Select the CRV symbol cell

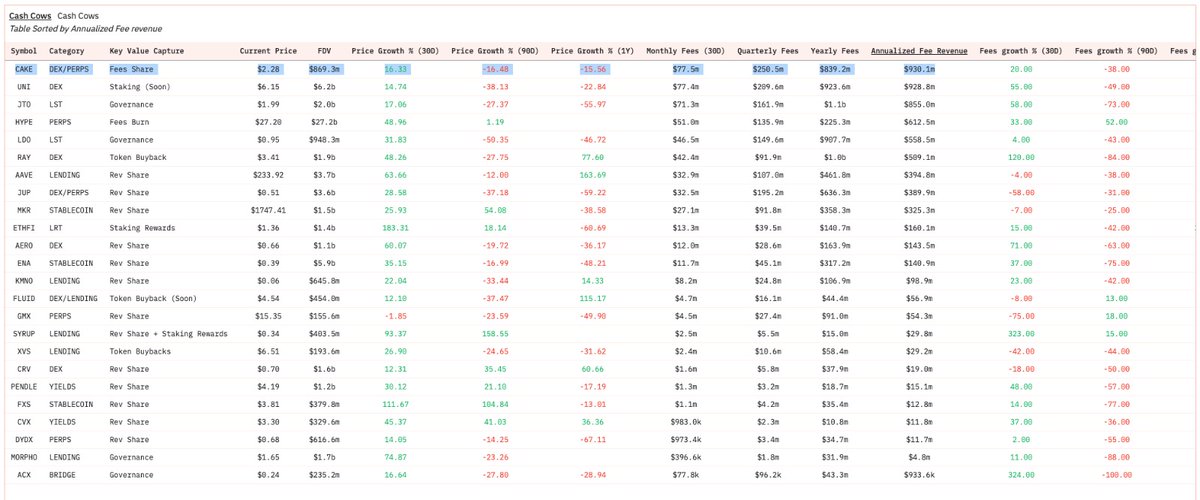(25, 368)
